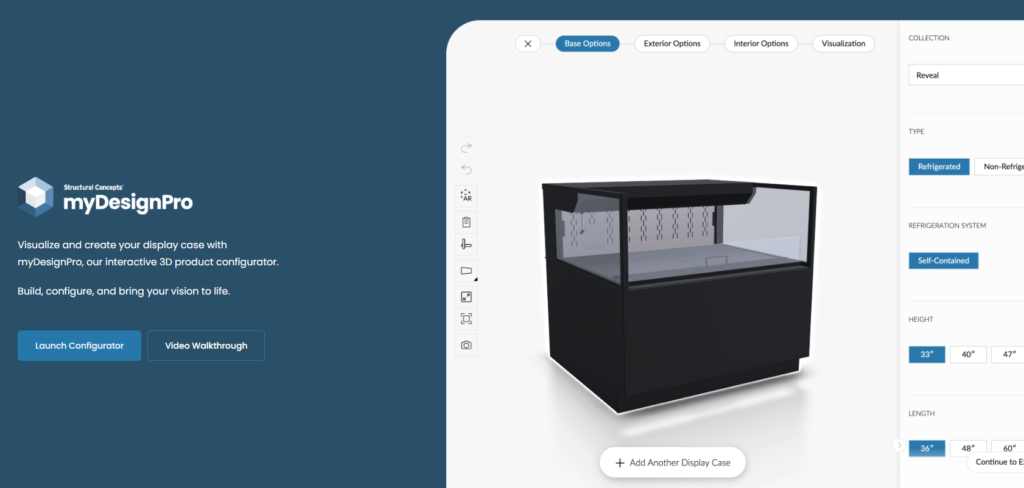Click Add Another Display Case
1024x488 pixels.
click(x=673, y=463)
